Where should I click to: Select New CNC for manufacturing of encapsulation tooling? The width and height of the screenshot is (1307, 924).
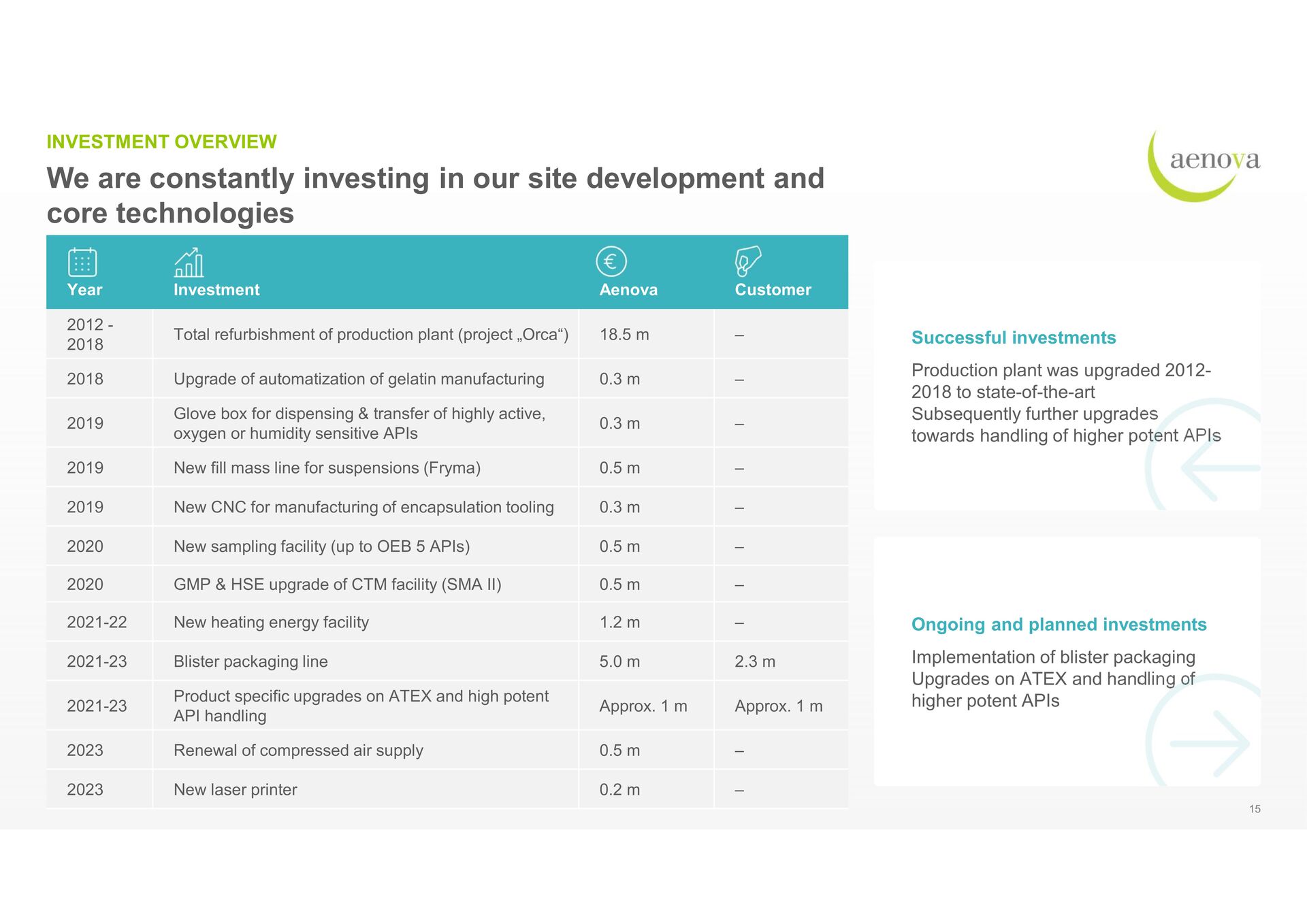[364, 508]
